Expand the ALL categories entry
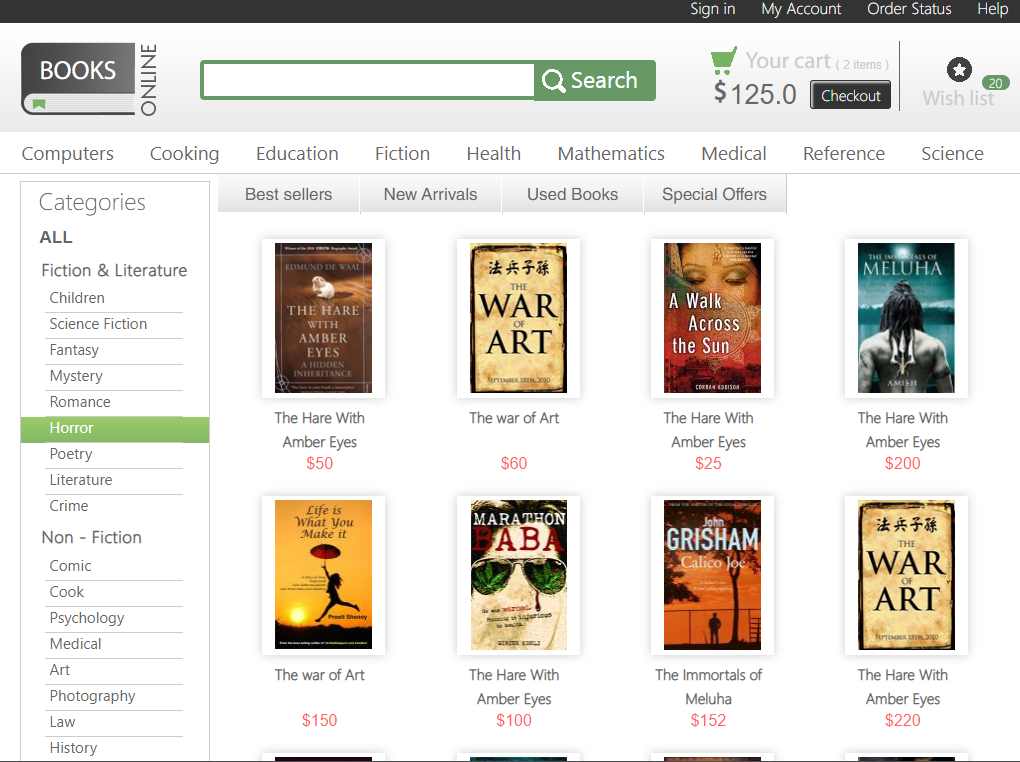The width and height of the screenshot is (1020, 762). (55, 237)
